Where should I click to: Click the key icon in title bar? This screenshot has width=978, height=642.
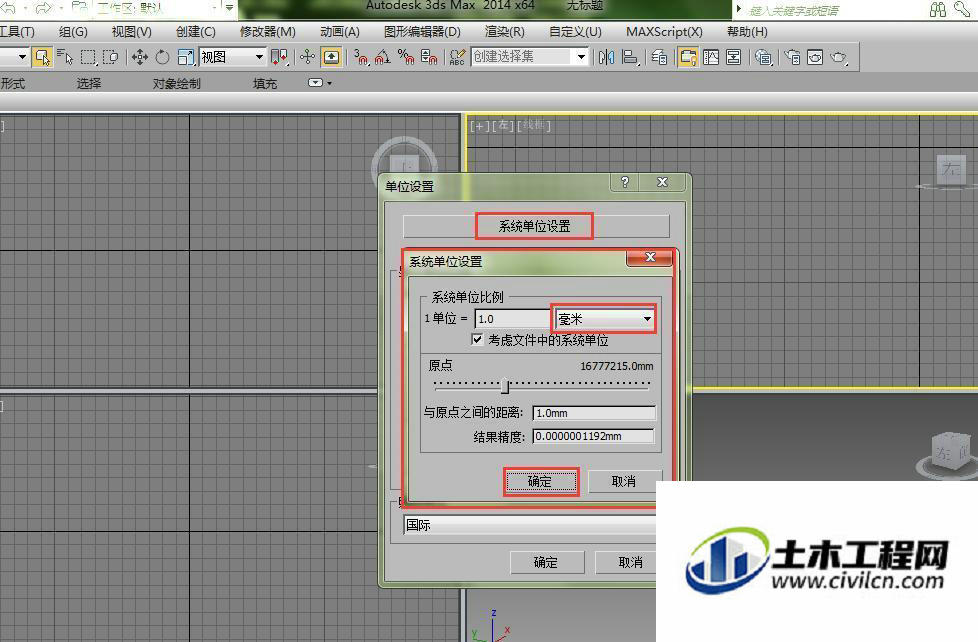coord(962,9)
